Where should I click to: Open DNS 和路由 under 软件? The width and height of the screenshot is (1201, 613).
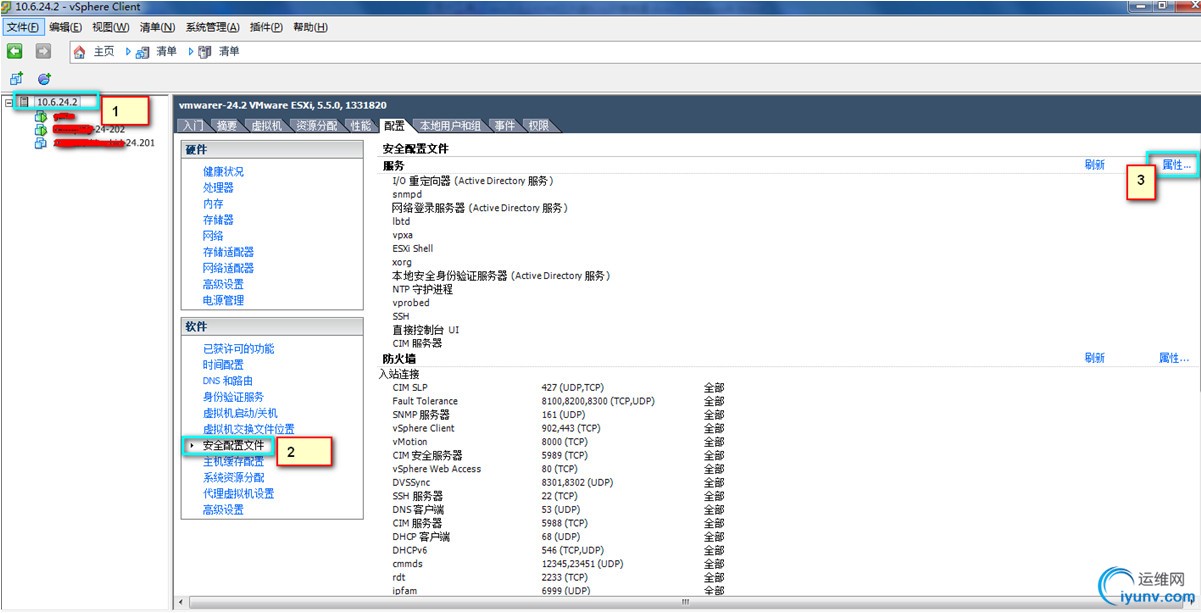[228, 381]
